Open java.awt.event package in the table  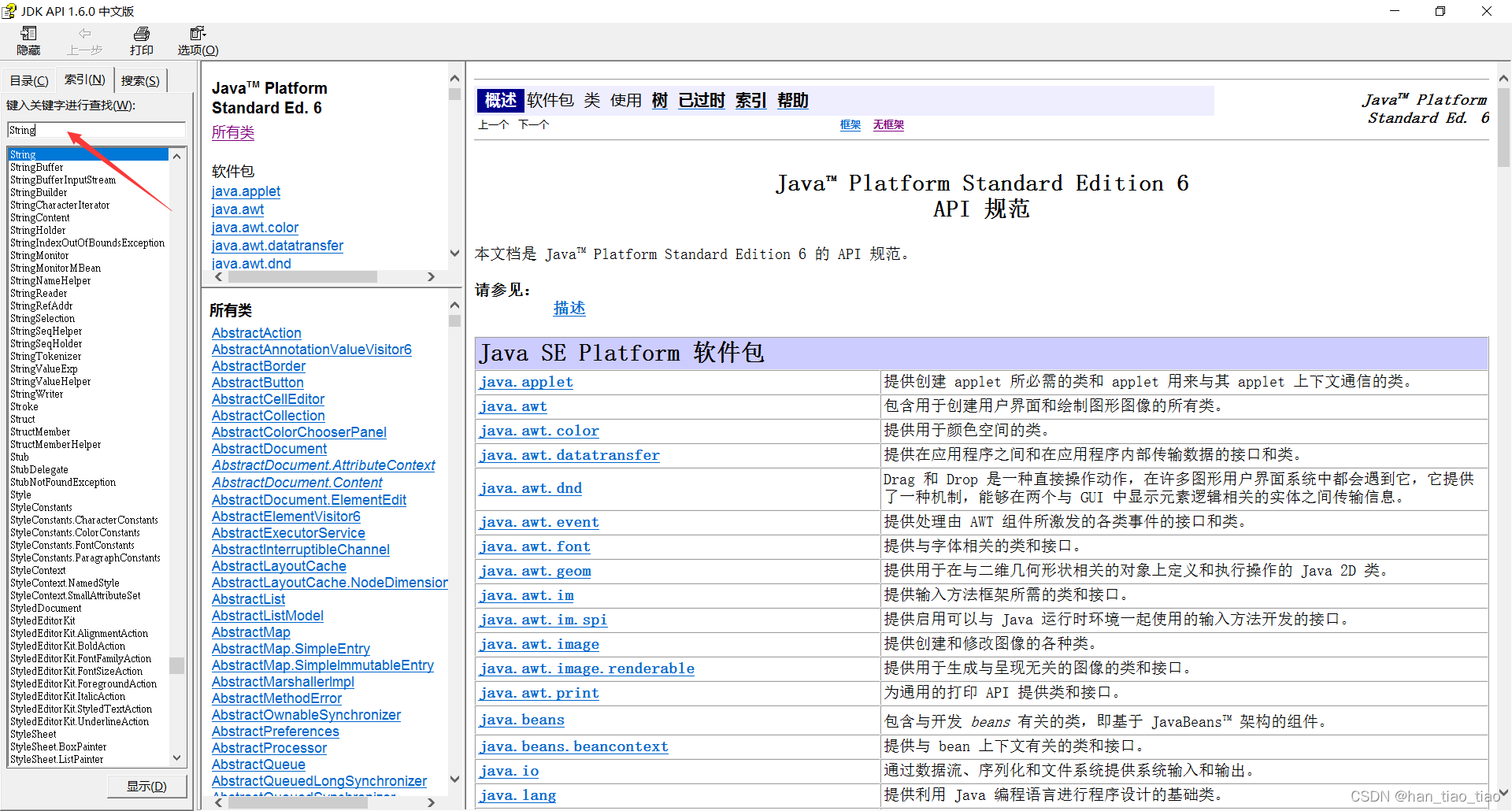click(539, 522)
